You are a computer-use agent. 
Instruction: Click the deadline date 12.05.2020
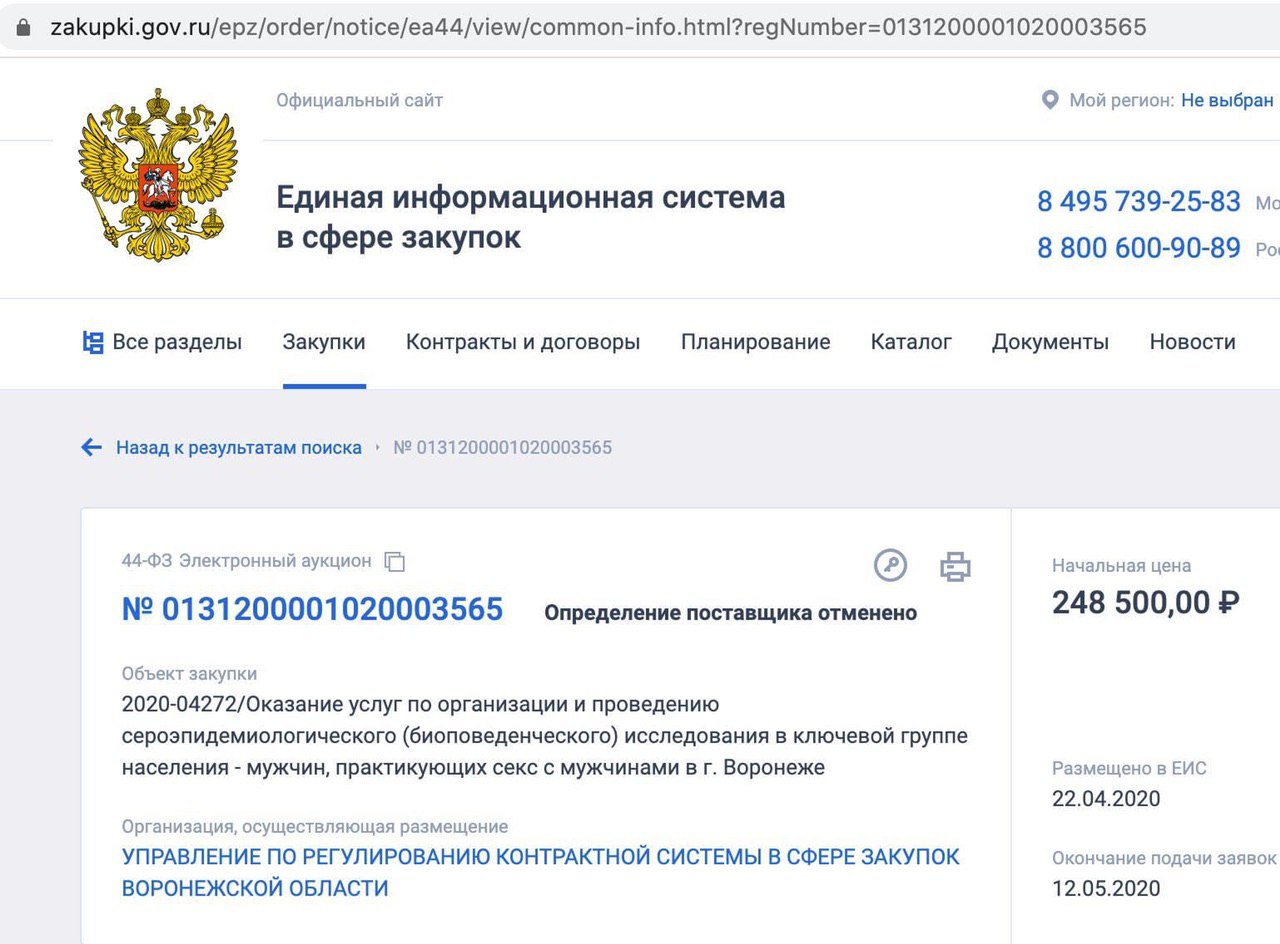[1106, 888]
